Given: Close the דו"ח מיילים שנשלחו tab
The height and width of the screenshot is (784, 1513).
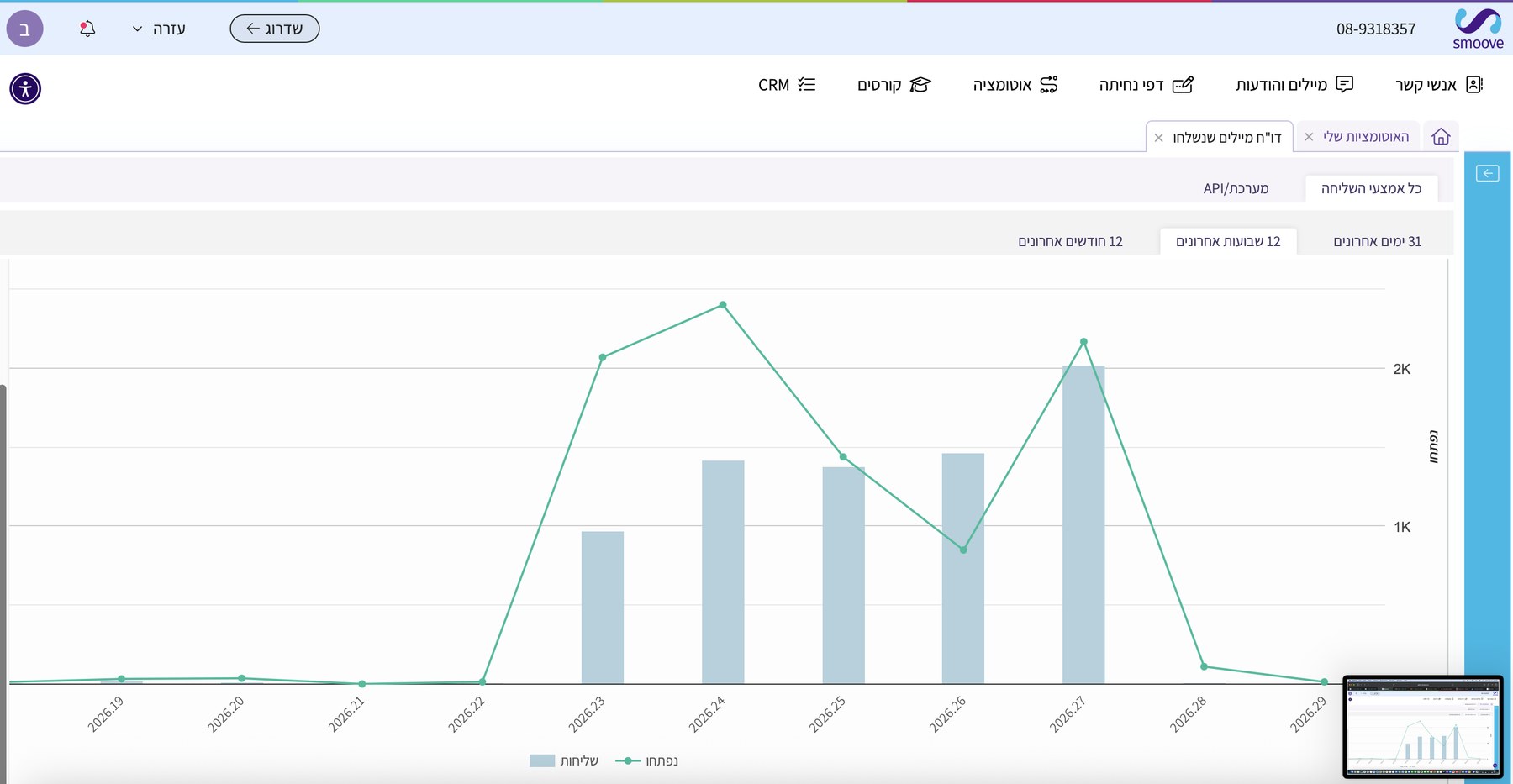Looking at the screenshot, I should (1159, 138).
